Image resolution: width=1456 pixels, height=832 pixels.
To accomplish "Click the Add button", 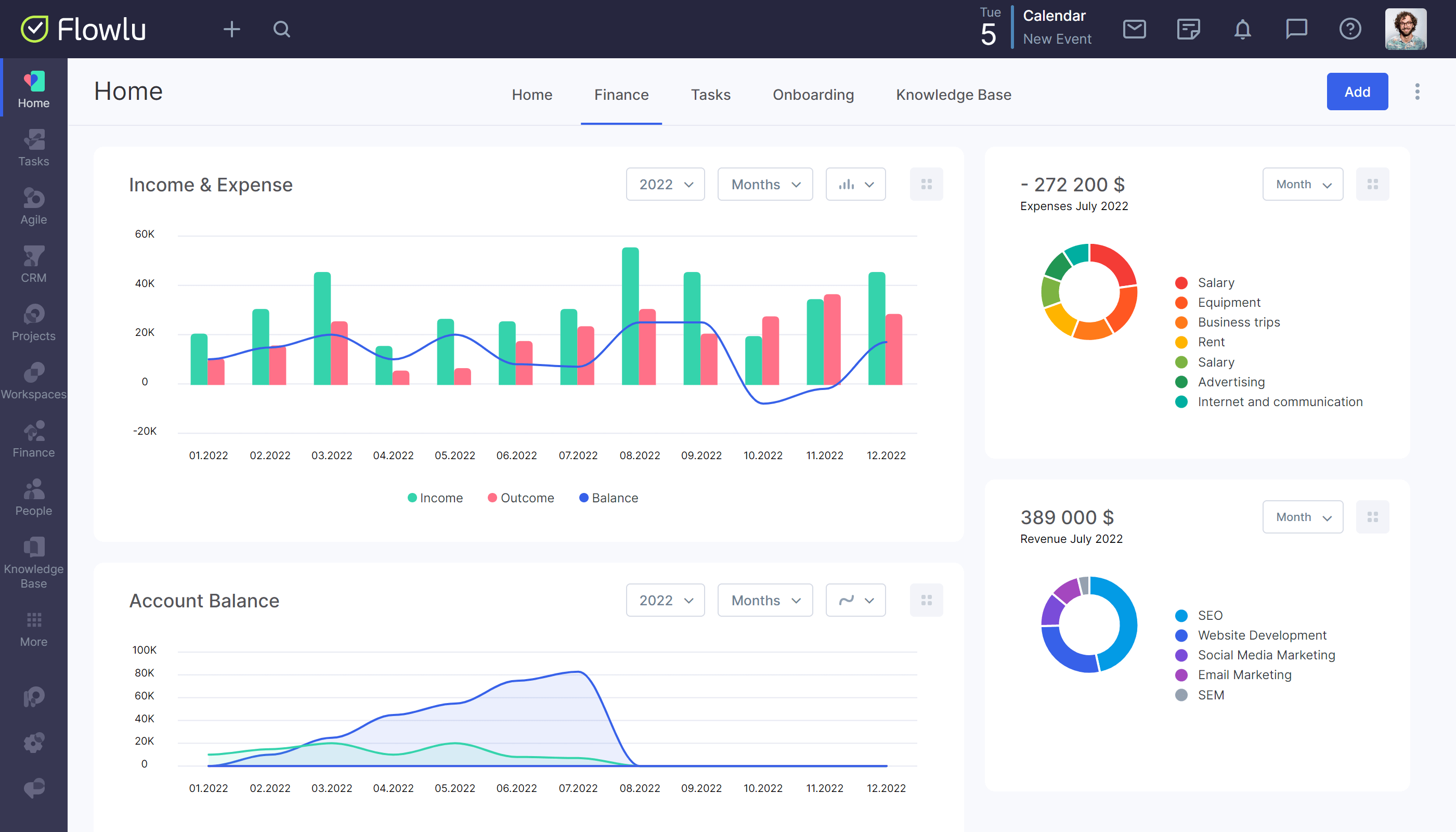I will (x=1357, y=91).
